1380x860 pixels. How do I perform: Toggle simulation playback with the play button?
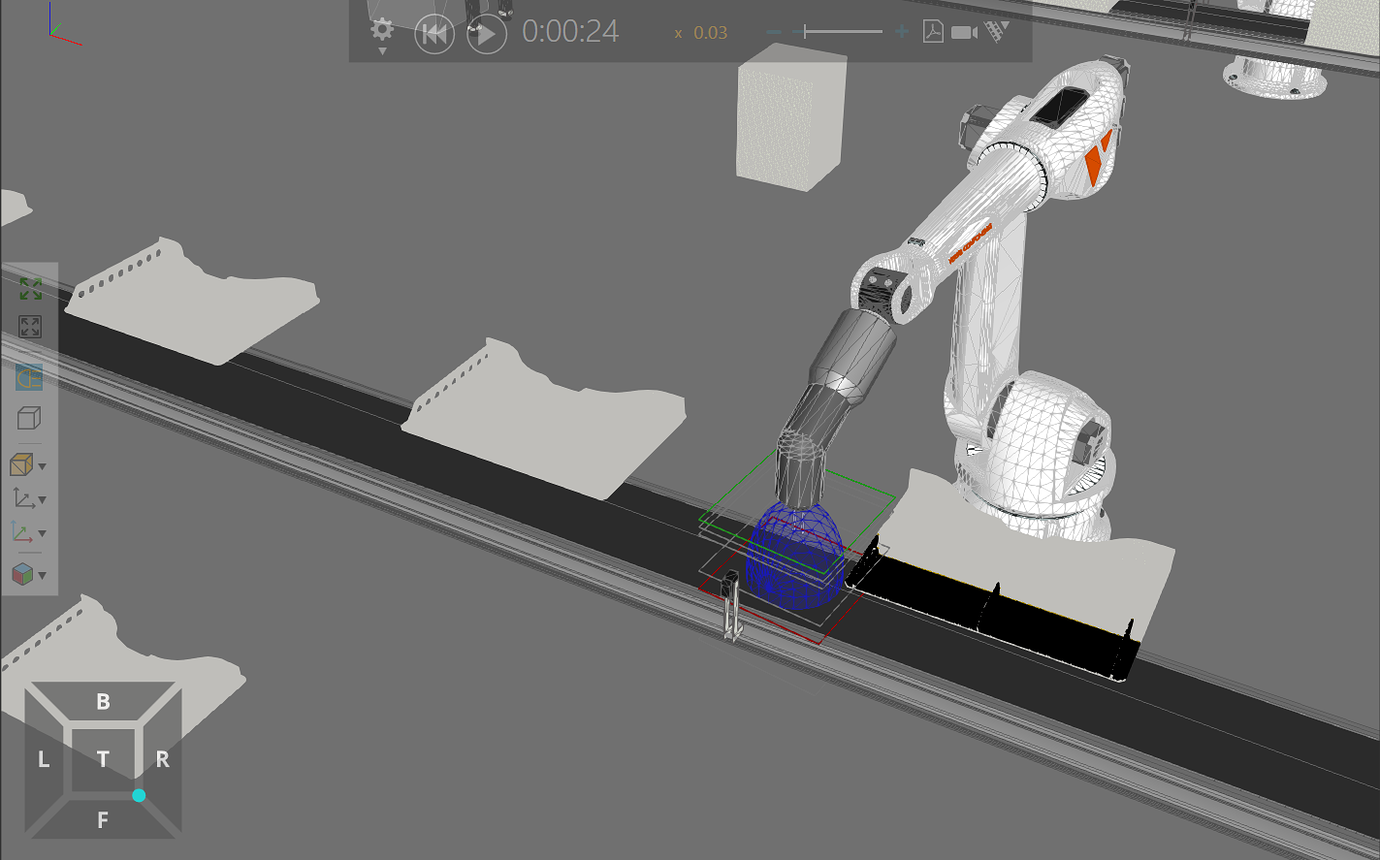point(486,32)
